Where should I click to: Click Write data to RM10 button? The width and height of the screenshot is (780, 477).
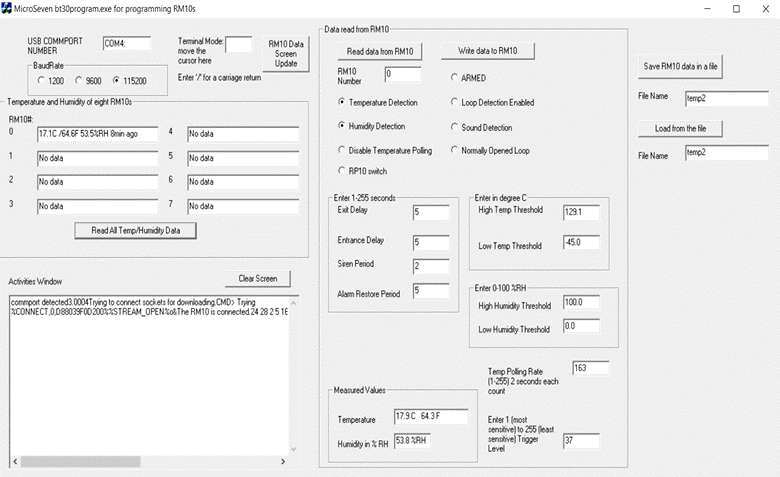click(x=488, y=51)
